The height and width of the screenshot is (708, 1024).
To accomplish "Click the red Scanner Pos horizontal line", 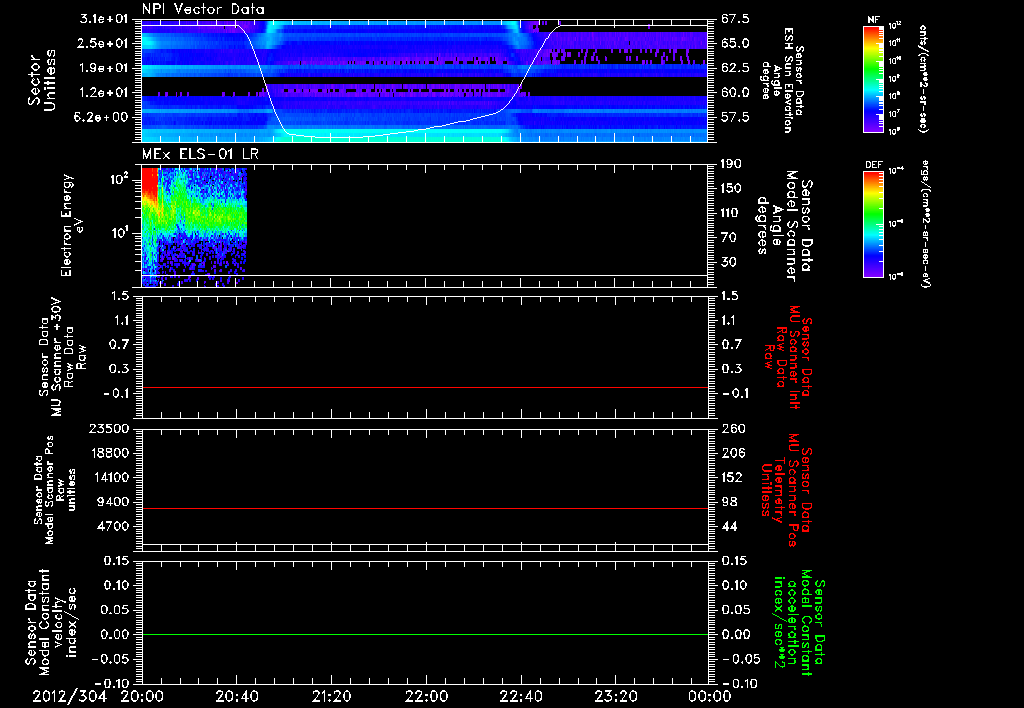I will [425, 509].
